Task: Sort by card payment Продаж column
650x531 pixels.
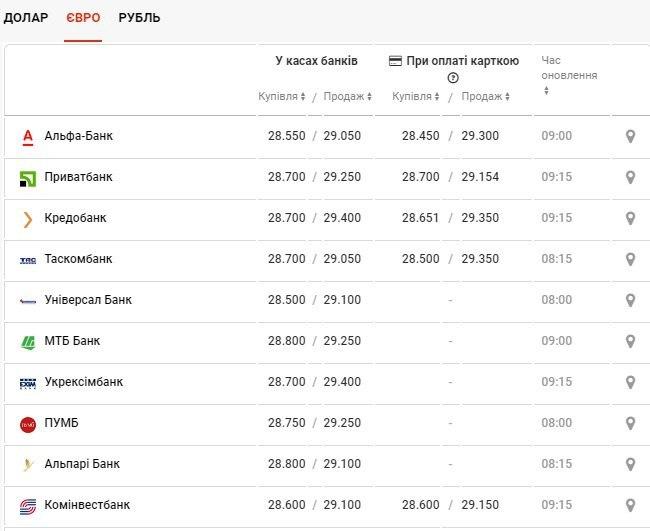Action: pos(486,97)
